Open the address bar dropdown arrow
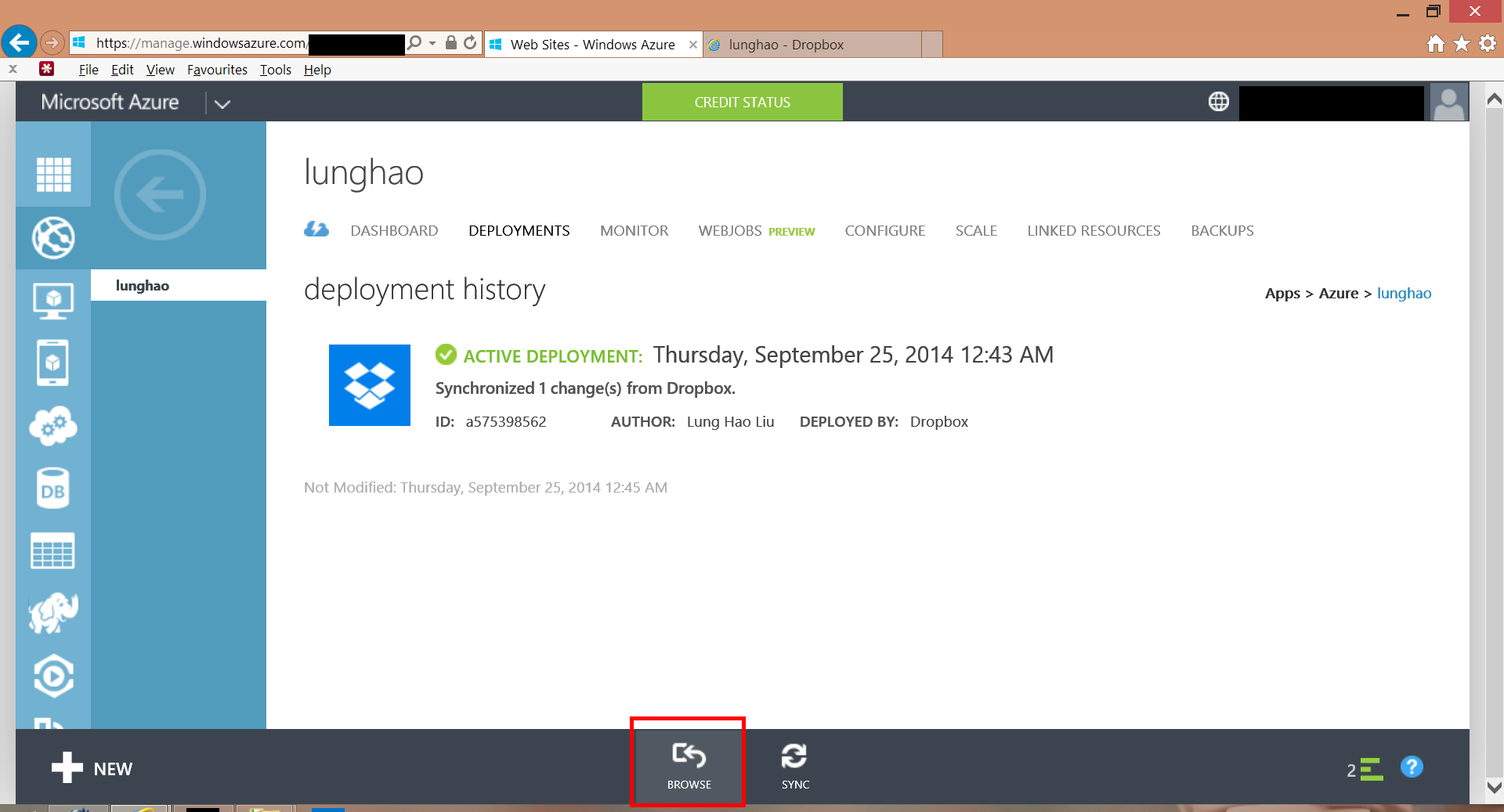 (432, 44)
